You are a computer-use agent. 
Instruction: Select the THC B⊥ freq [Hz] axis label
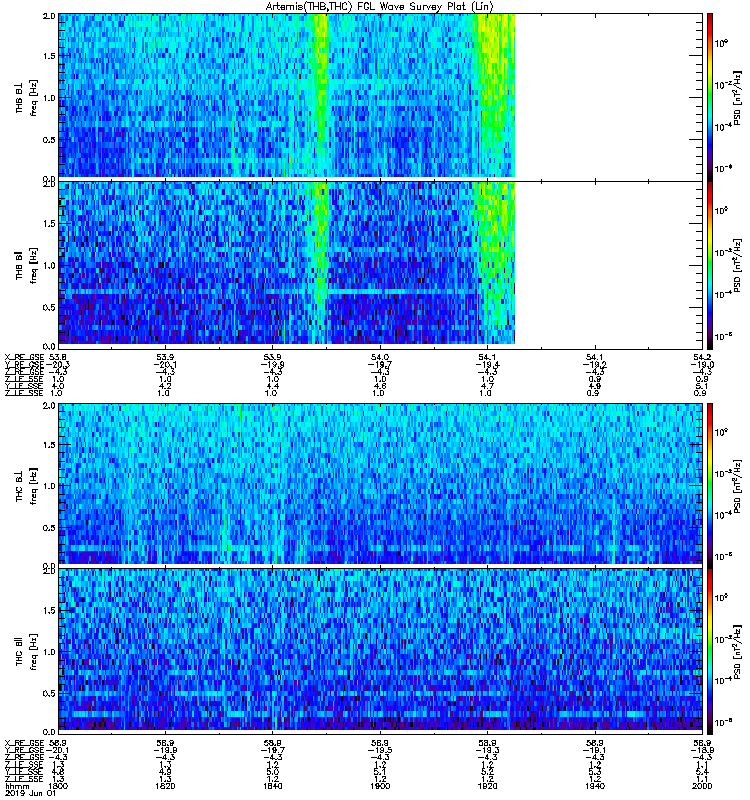pyautogui.click(x=26, y=485)
